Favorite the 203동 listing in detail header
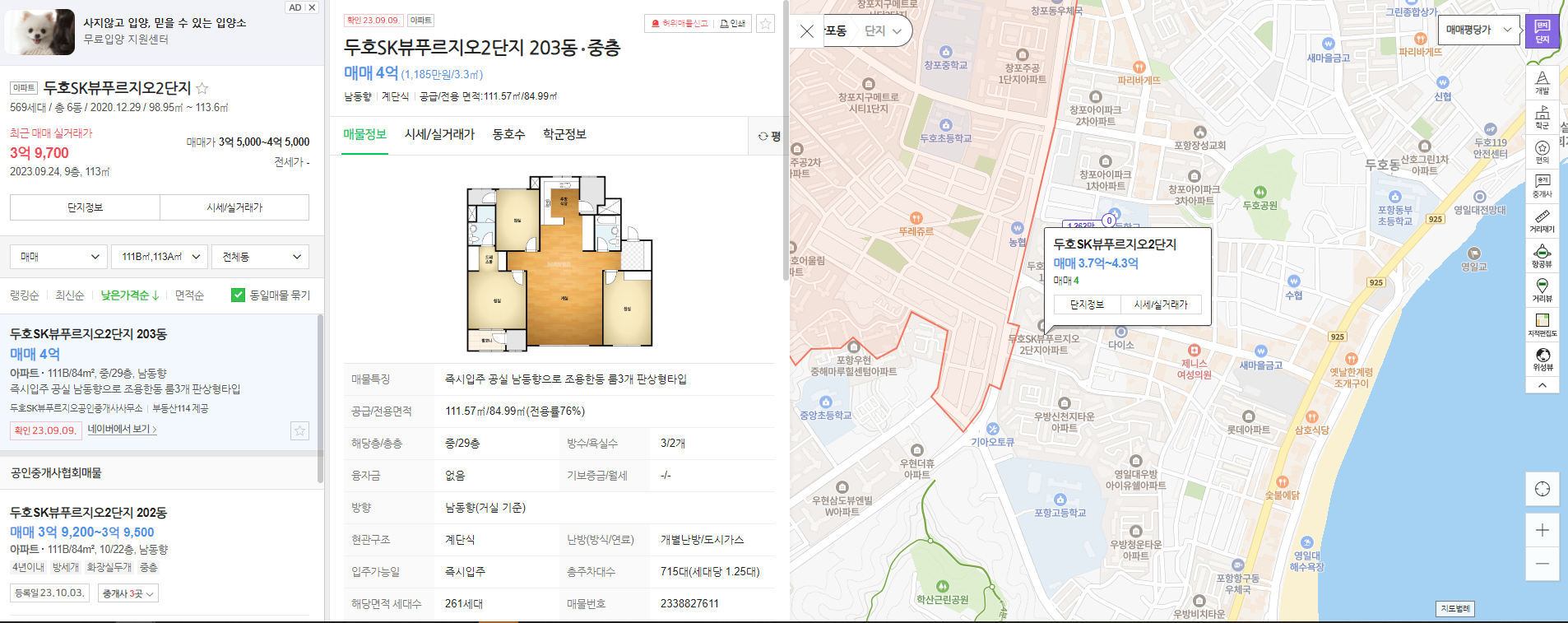This screenshot has height=623, width=1568. point(766,24)
